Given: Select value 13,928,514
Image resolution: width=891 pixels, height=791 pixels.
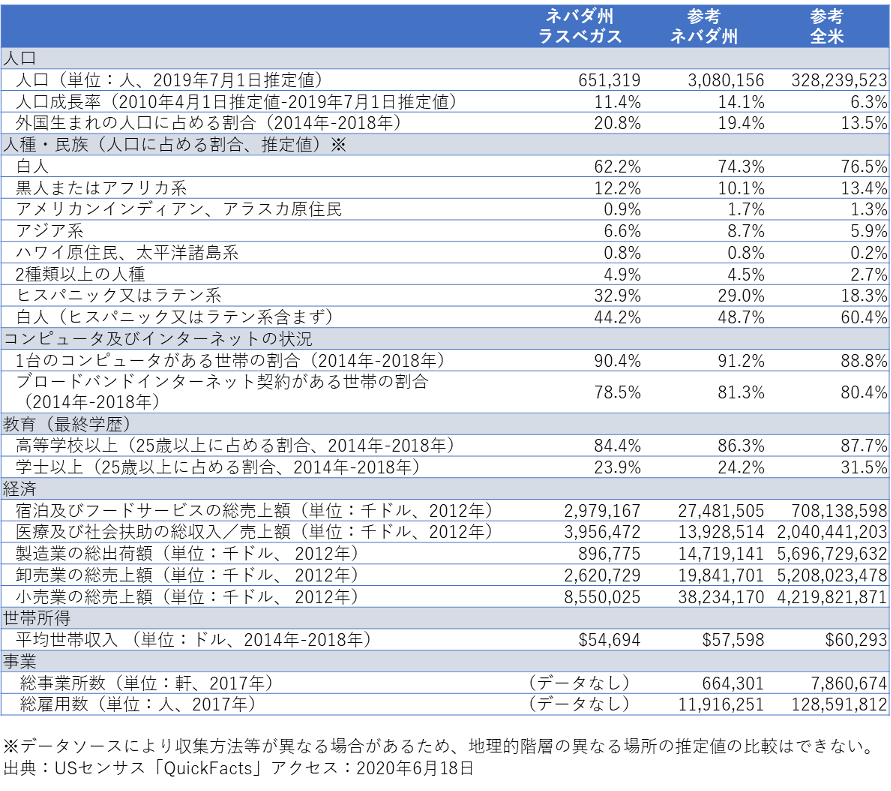Looking at the screenshot, I should click(x=721, y=532).
